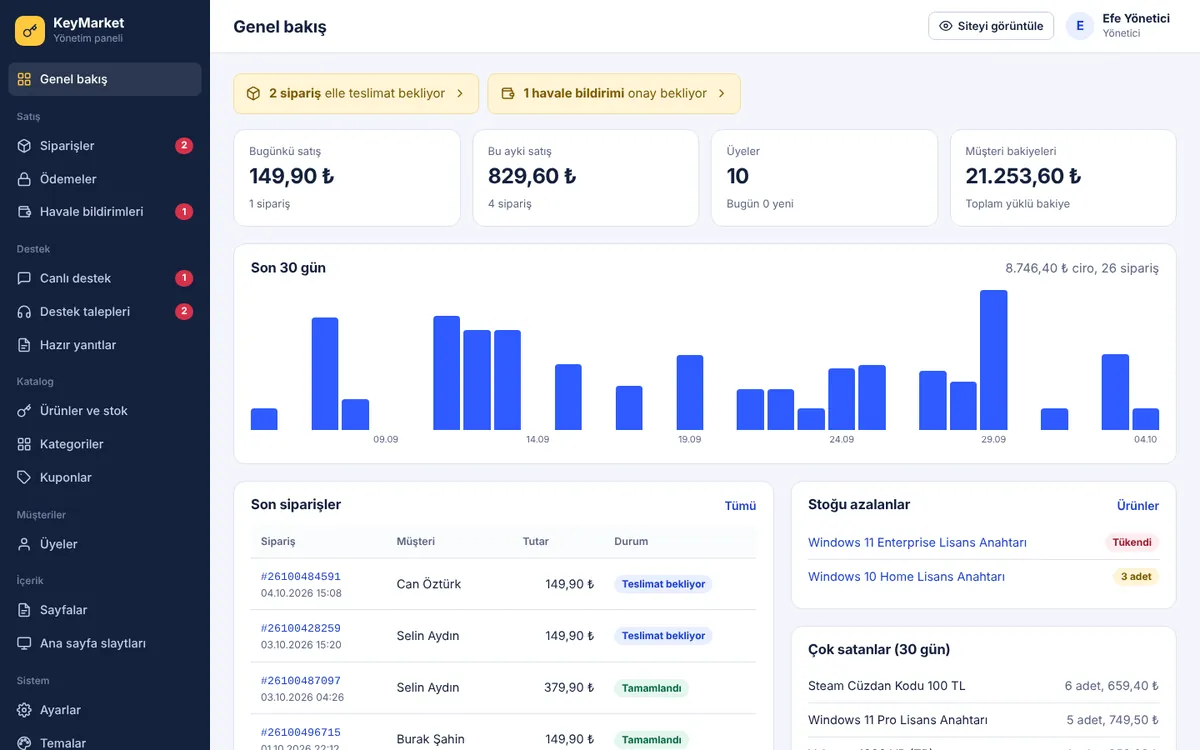1200x750 pixels.
Task: Click Windows 11 Pro Lisans Anahtarı bestseller
Action: 983,720
